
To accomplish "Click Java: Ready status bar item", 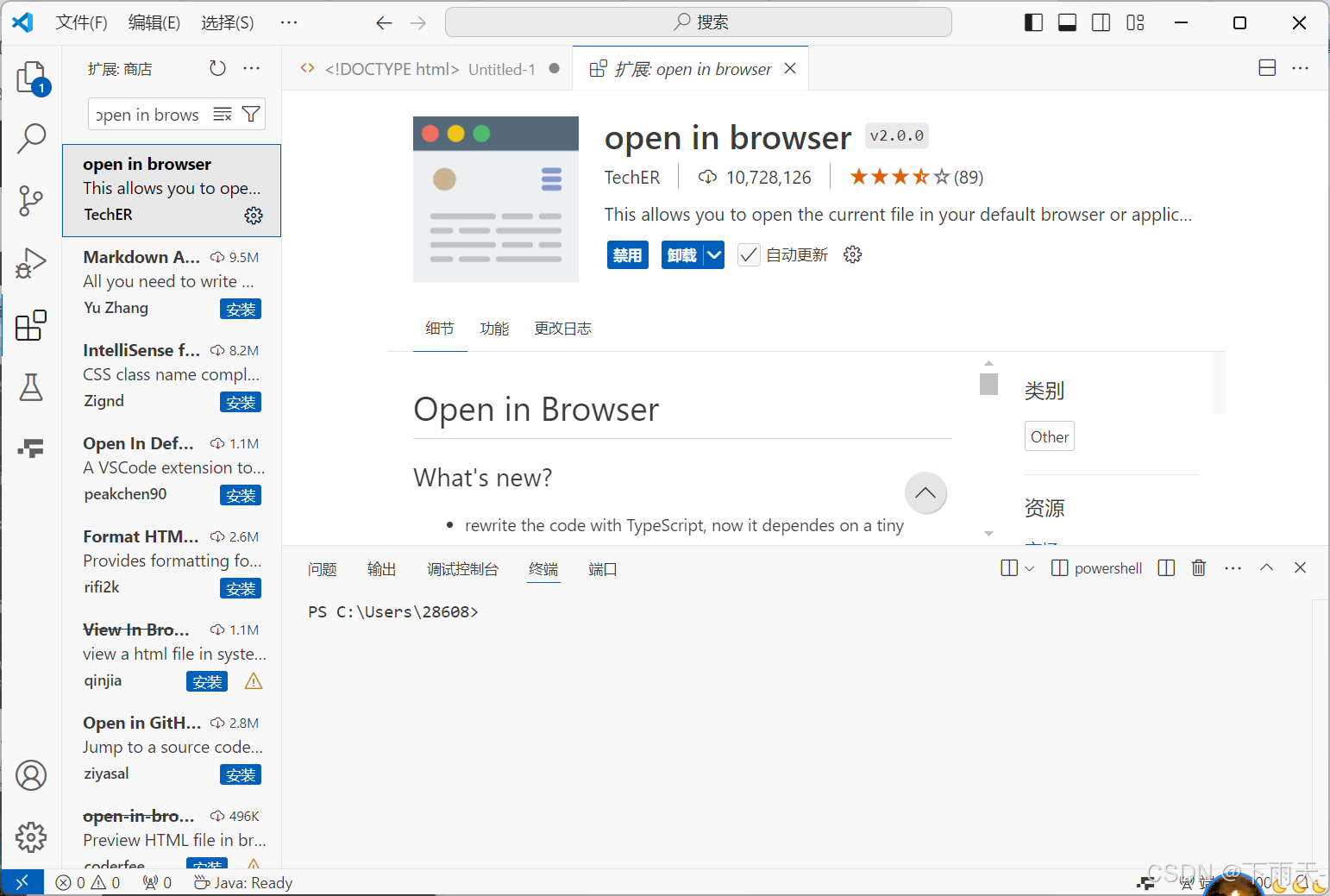I will click(243, 882).
